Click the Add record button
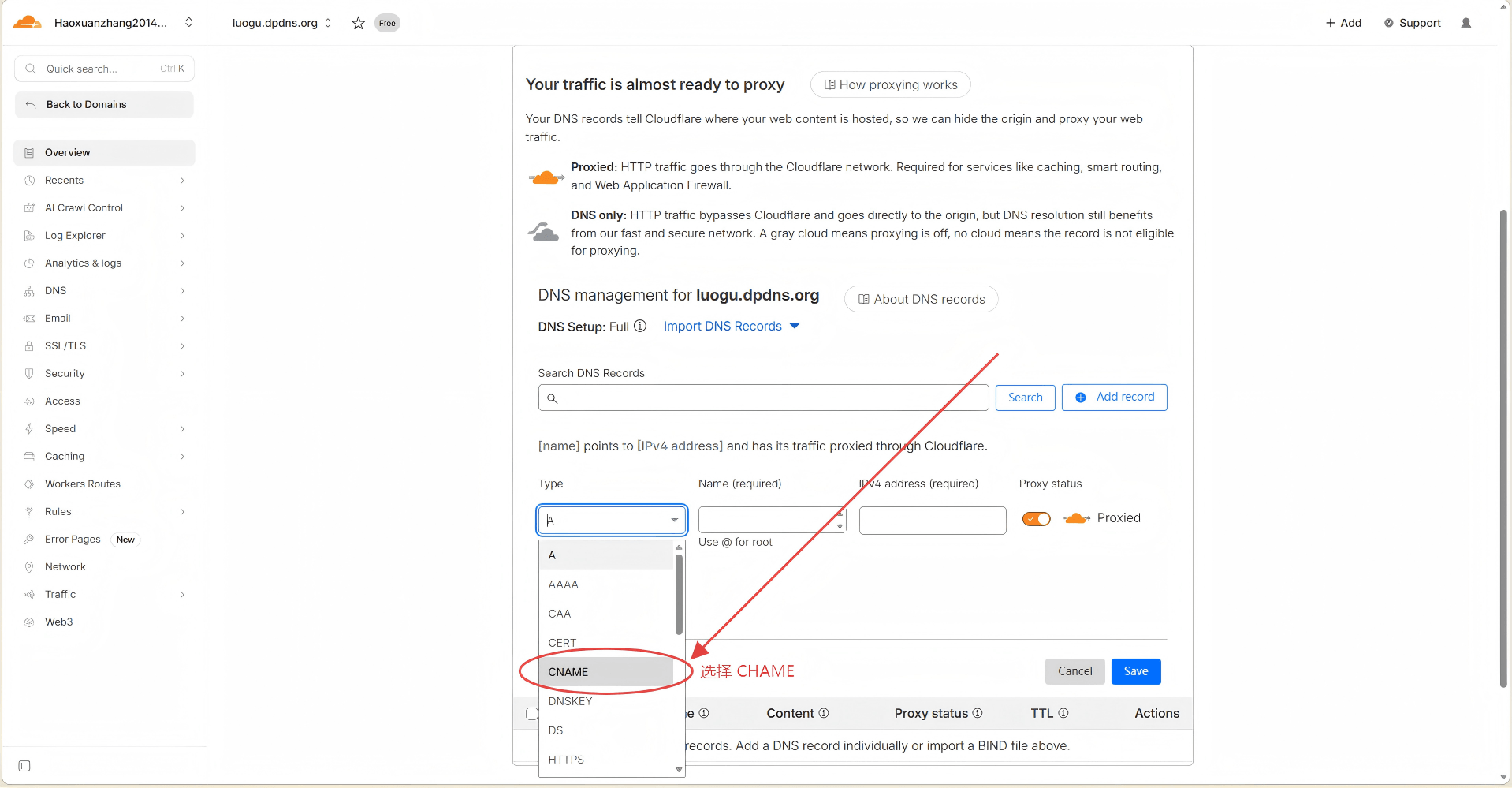The image size is (1512, 788). point(1114,398)
